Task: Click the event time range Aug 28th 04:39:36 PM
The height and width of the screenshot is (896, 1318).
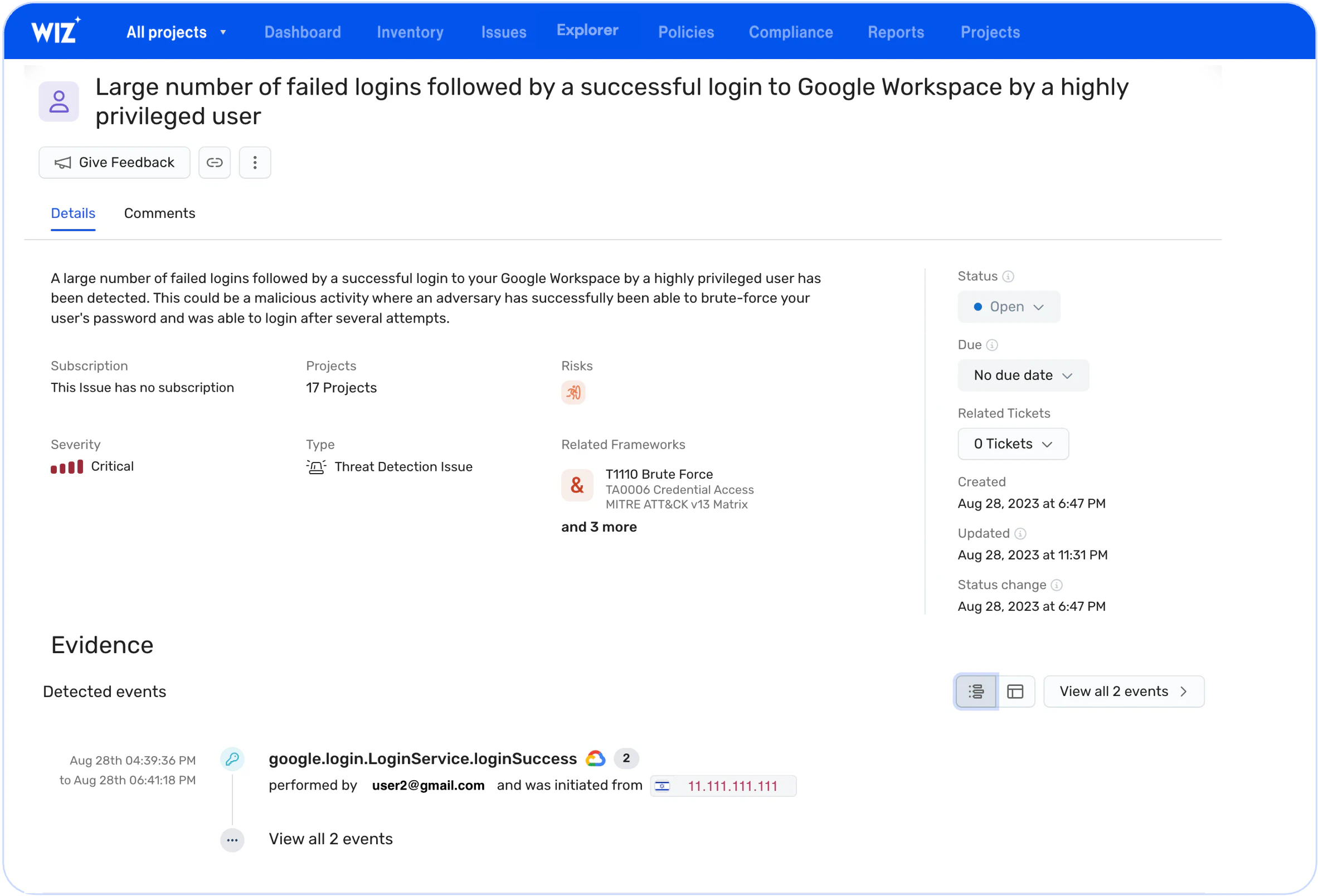Action: [133, 761]
